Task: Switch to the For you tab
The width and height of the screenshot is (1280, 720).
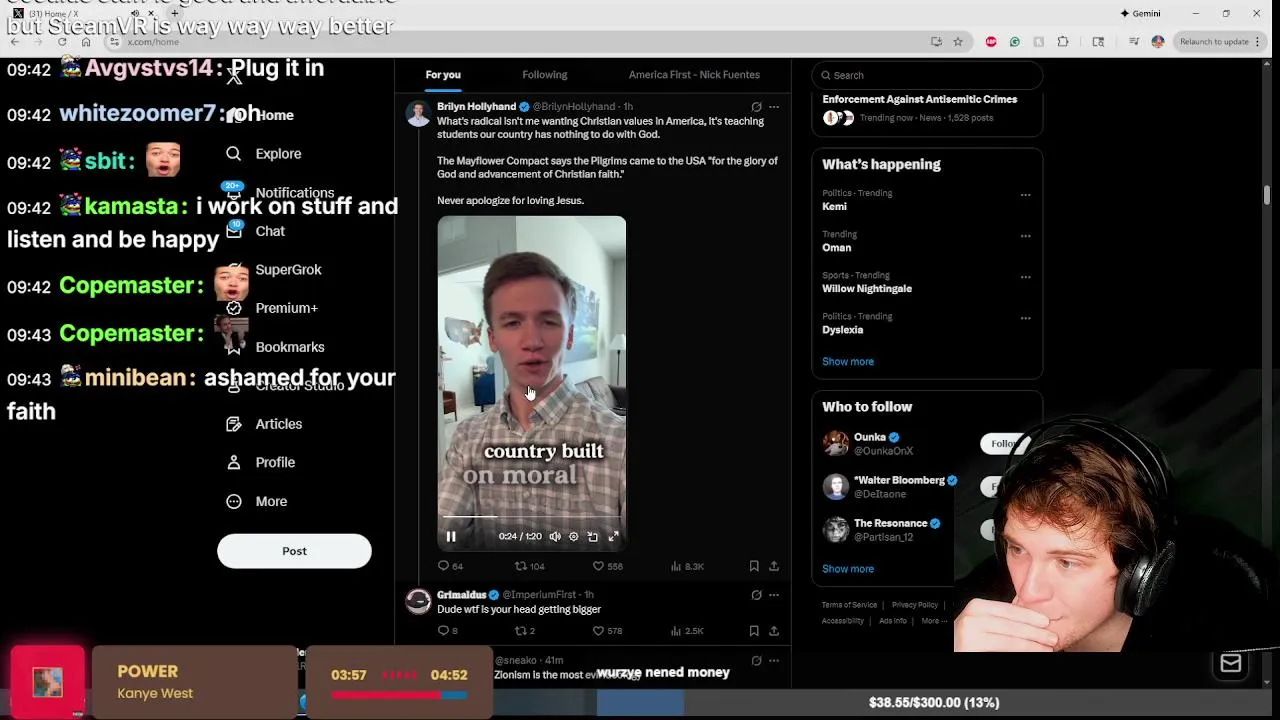Action: point(443,75)
